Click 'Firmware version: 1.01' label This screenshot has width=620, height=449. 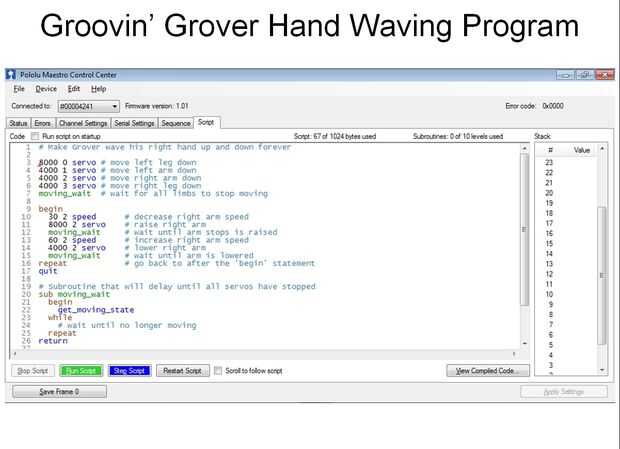(x=157, y=106)
